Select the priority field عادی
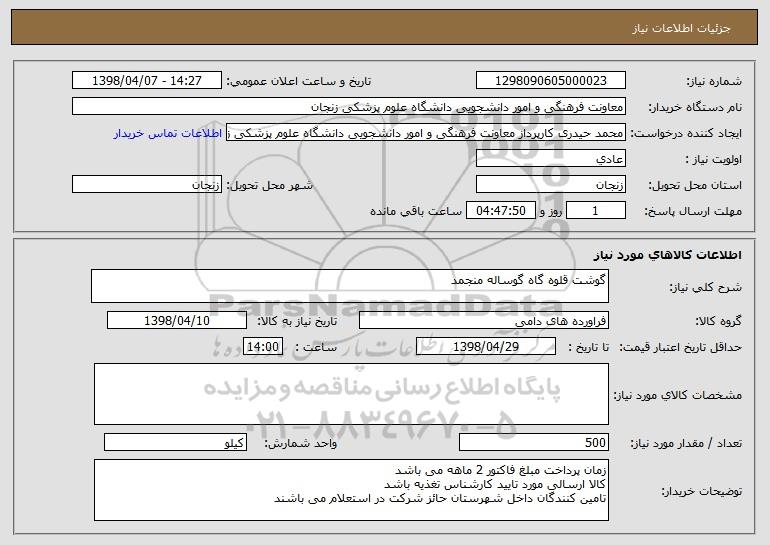The width and height of the screenshot is (770, 545). coord(550,159)
